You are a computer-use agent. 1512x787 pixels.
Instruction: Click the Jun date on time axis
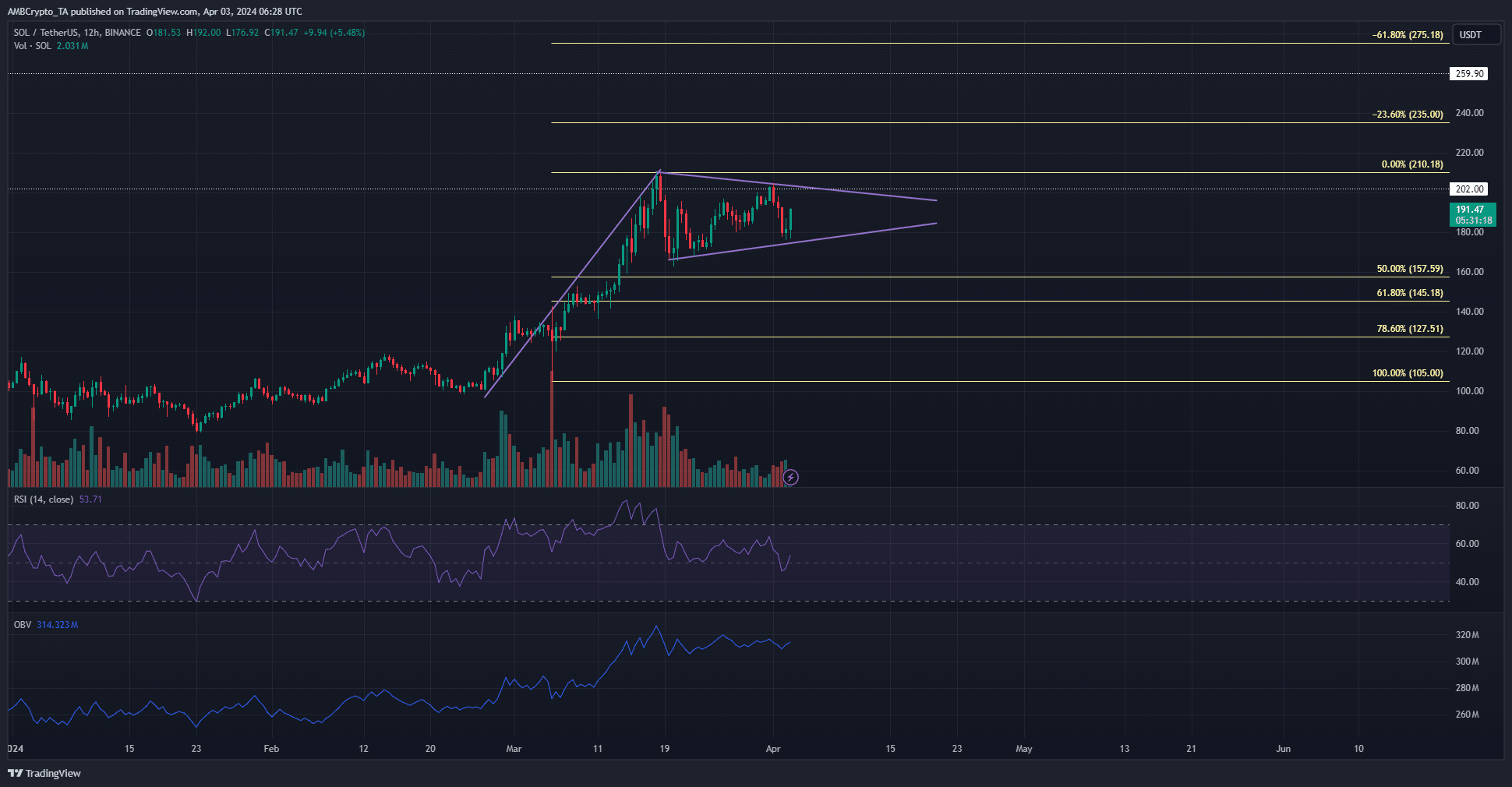coord(1283,749)
